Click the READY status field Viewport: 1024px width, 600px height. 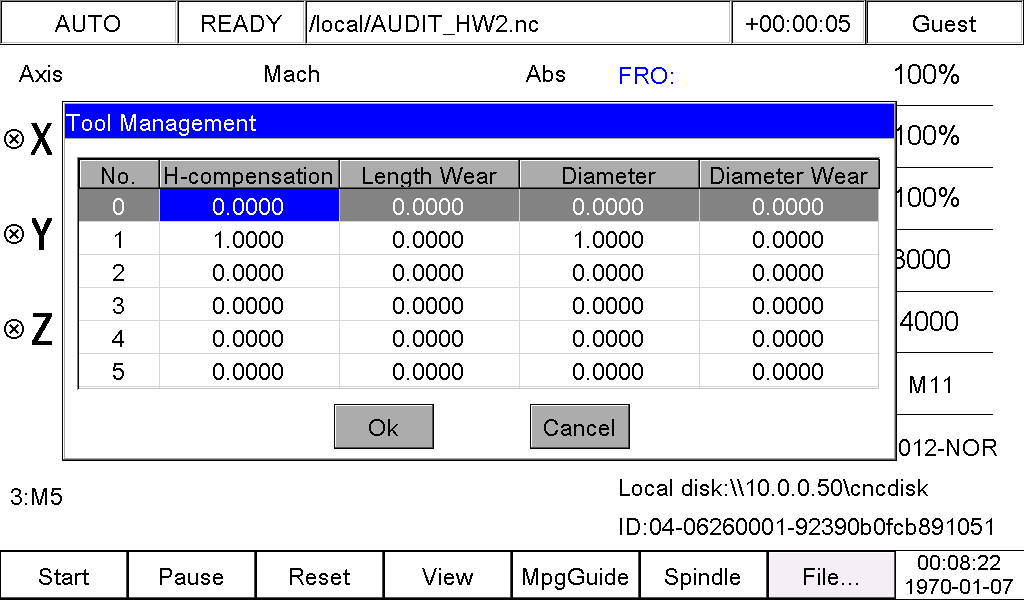(x=241, y=24)
